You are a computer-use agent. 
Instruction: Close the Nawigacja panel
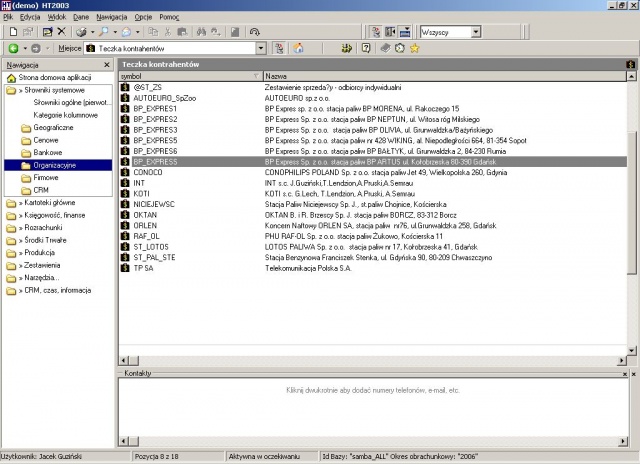pos(107,65)
